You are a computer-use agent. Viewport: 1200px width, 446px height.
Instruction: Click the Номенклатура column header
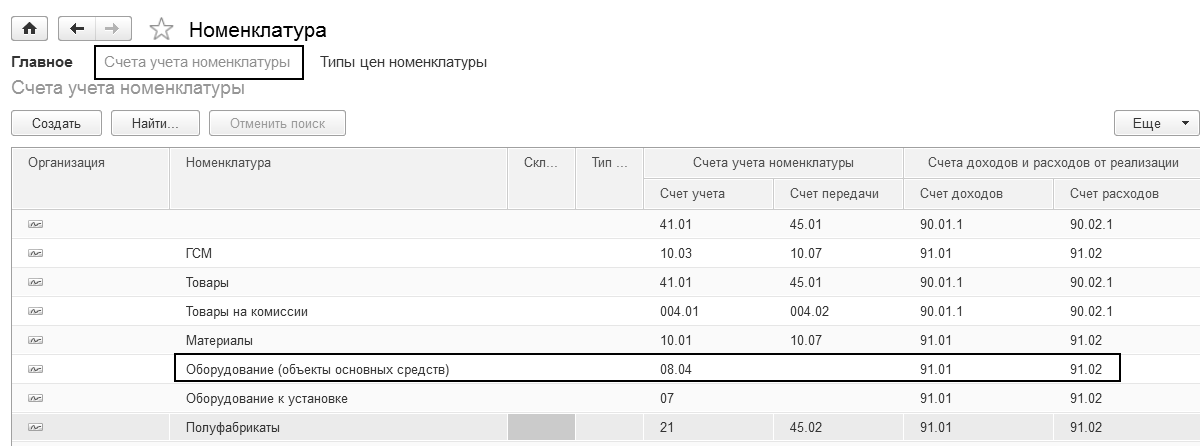(228, 163)
